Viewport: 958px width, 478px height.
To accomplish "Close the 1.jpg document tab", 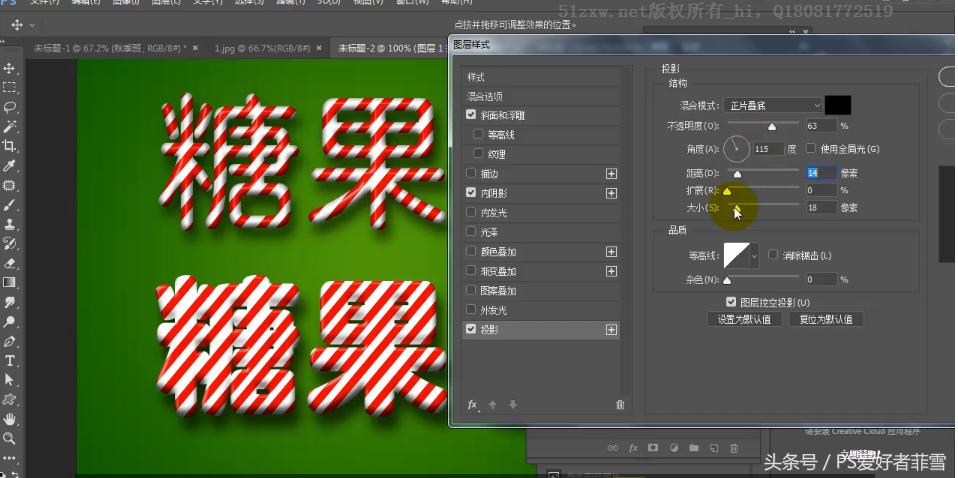I will pos(319,48).
